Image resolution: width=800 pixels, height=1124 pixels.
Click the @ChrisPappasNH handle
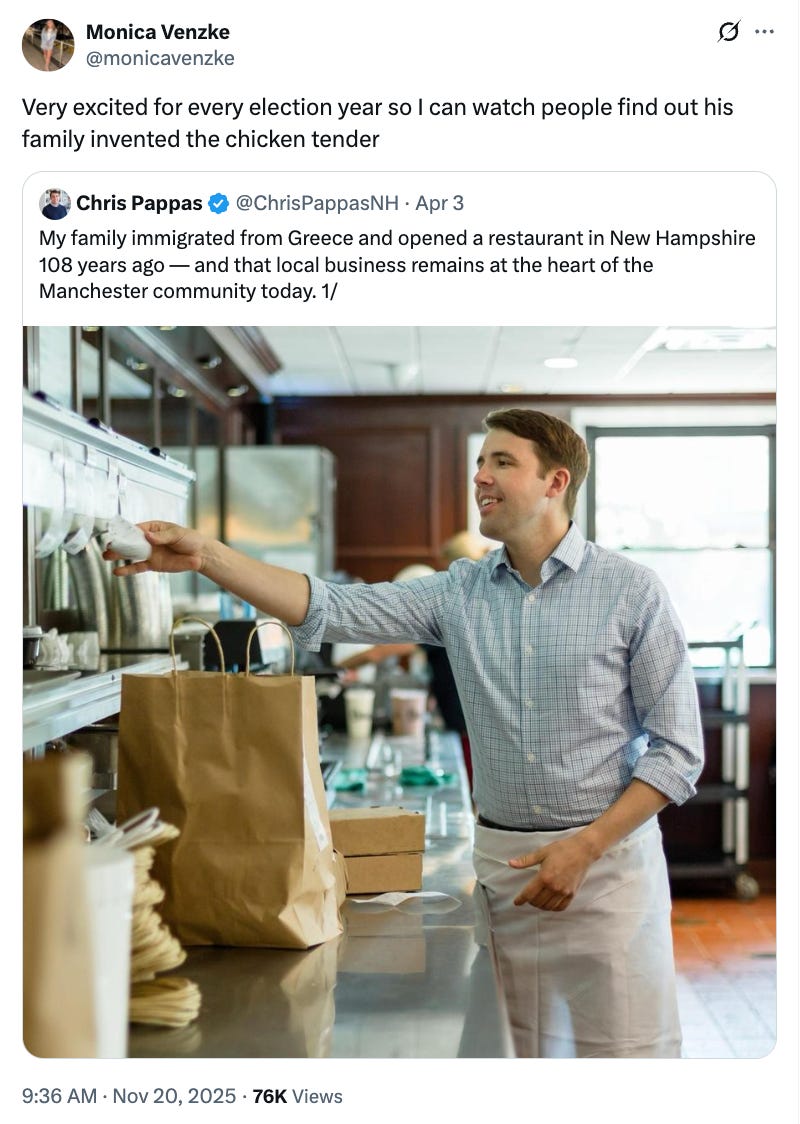(317, 204)
